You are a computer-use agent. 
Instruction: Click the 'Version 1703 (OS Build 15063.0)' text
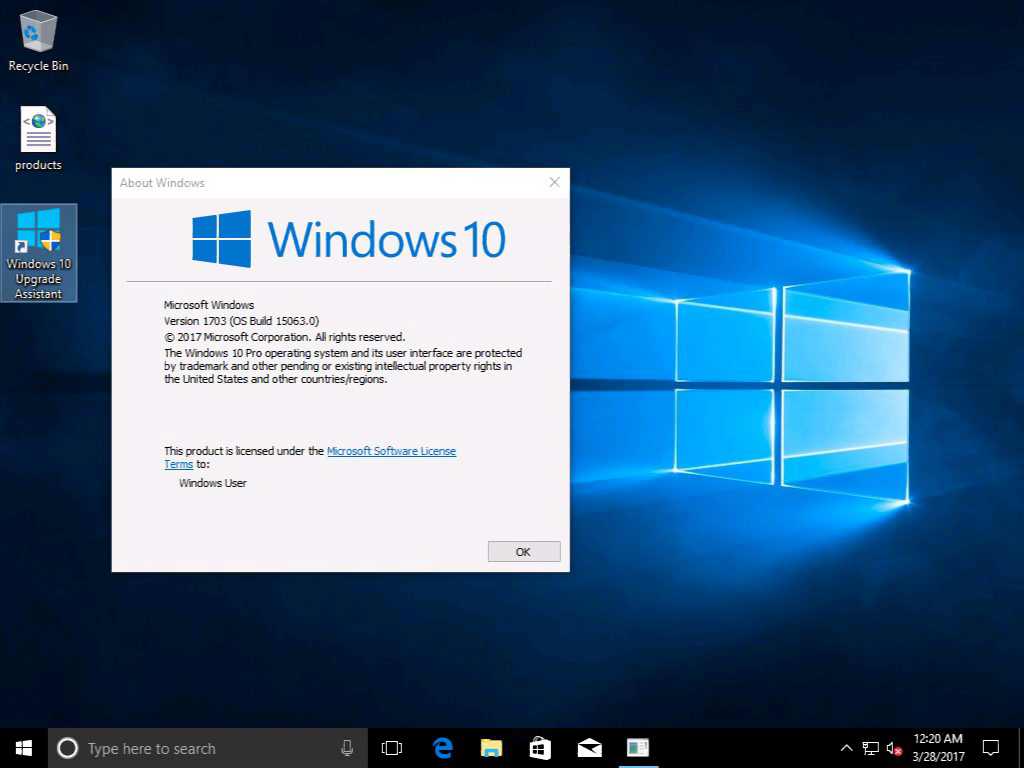[241, 321]
